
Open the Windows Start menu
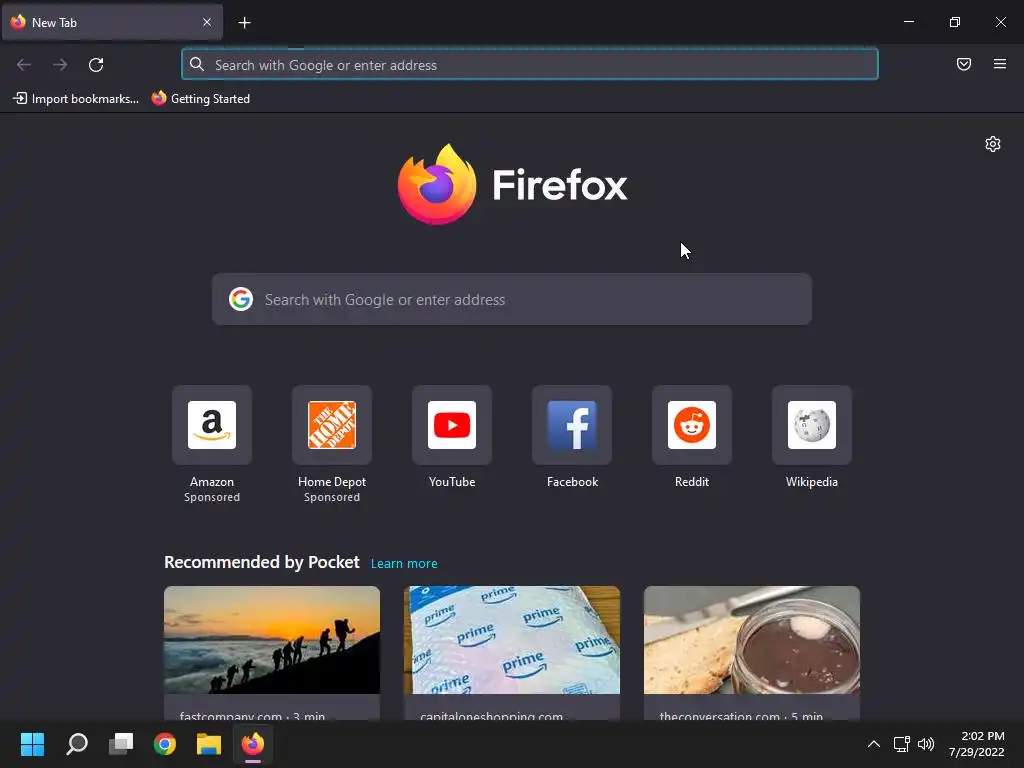[x=33, y=744]
